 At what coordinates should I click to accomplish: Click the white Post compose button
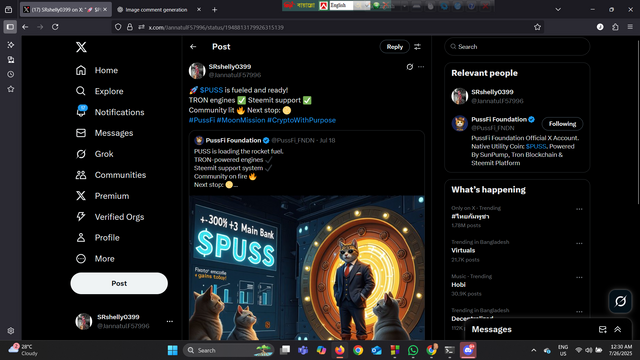(x=119, y=283)
